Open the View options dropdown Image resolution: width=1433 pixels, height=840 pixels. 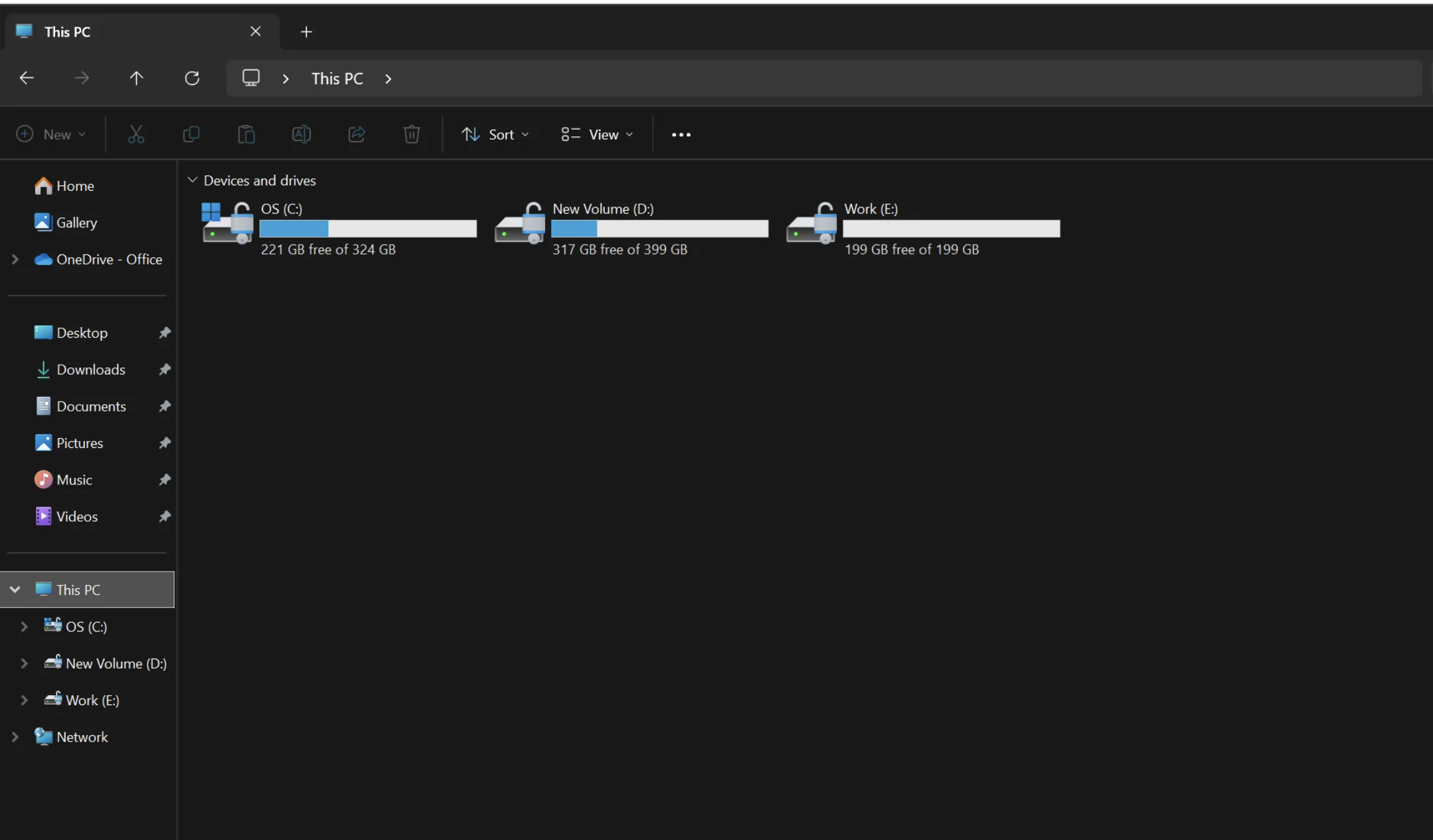[596, 134]
